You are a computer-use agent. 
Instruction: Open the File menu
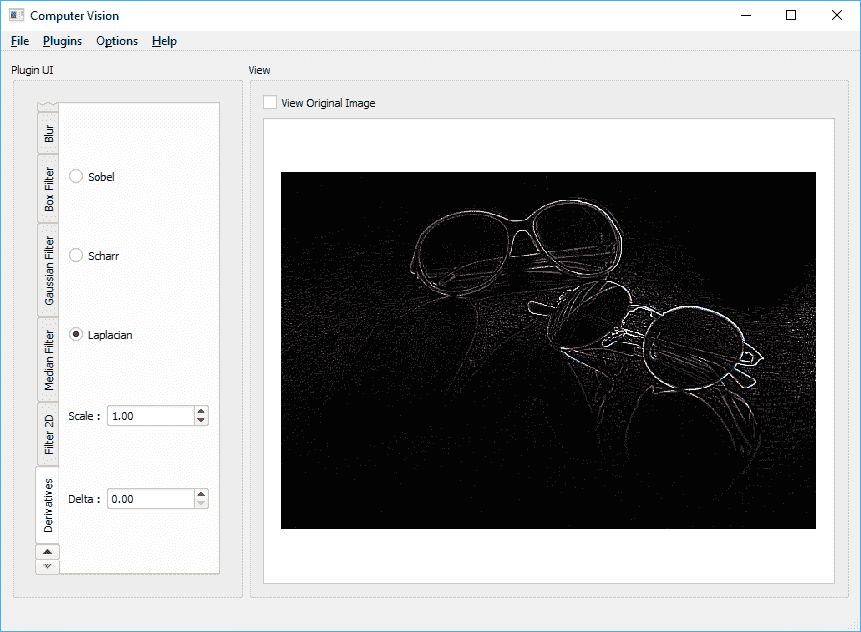(x=20, y=41)
